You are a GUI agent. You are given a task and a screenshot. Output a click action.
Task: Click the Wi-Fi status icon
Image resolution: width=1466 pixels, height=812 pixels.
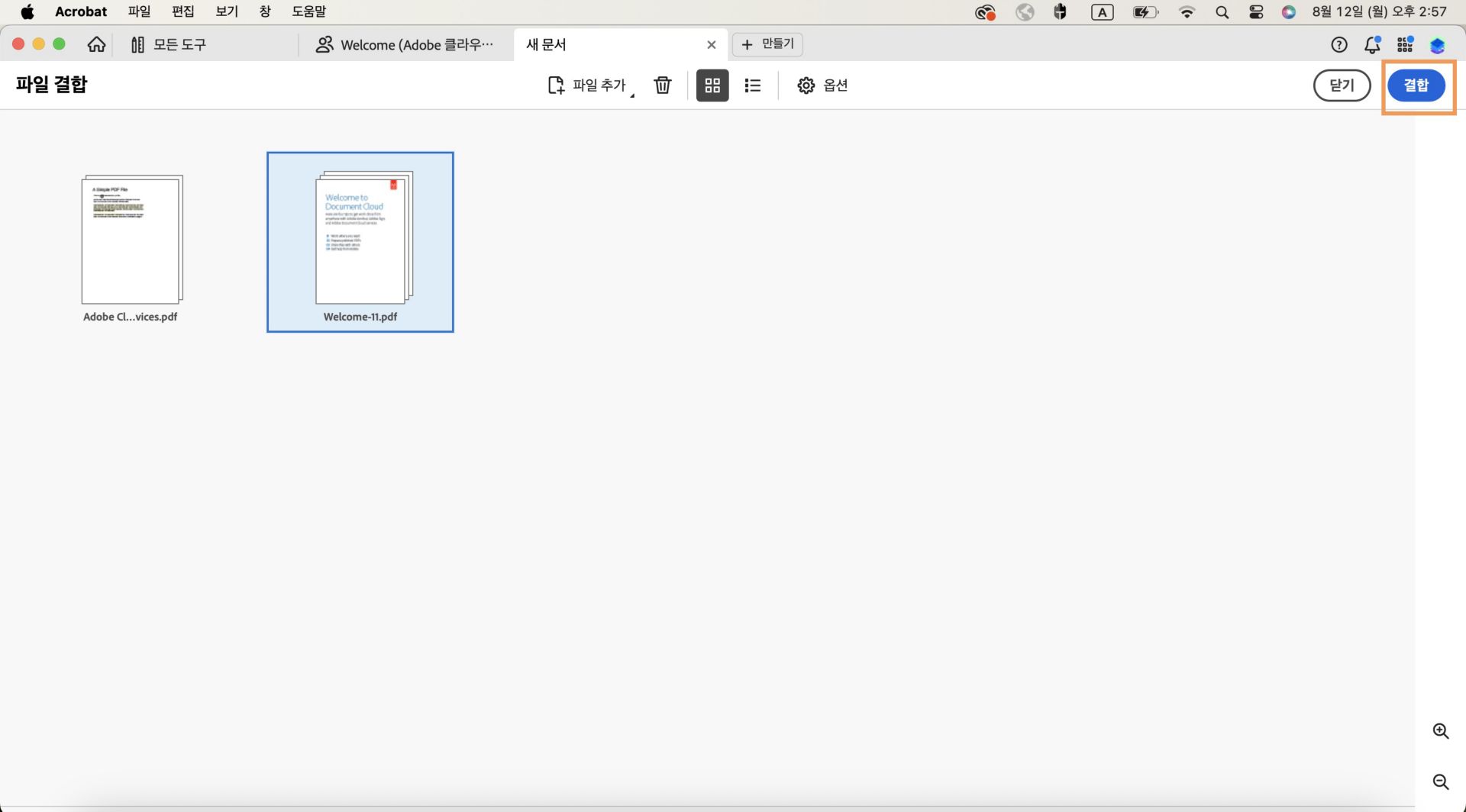1187,12
